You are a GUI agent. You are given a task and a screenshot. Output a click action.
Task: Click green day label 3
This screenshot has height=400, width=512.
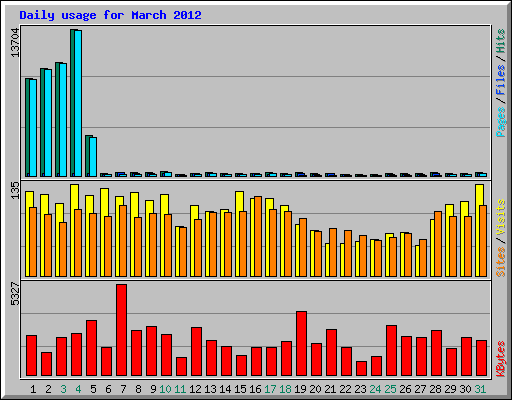coord(63,389)
